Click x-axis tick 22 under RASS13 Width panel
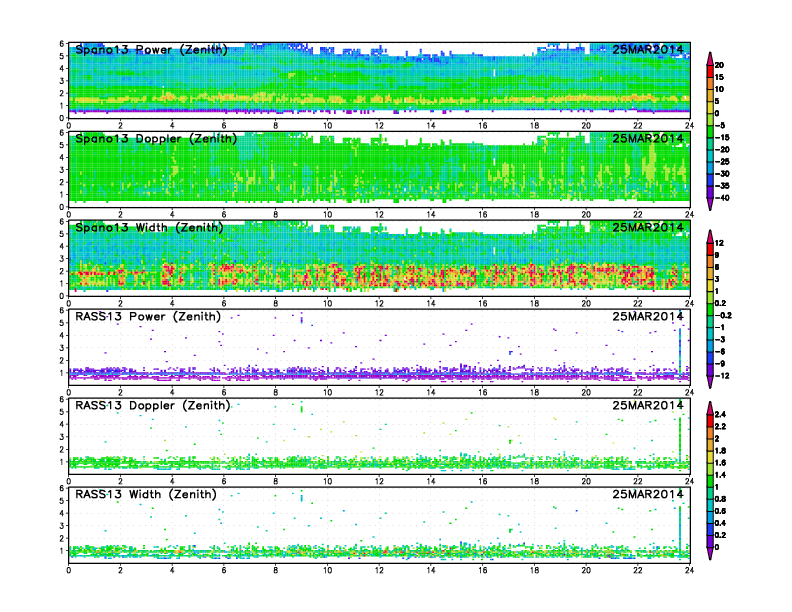The width and height of the screenshot is (792, 612). pos(637,570)
